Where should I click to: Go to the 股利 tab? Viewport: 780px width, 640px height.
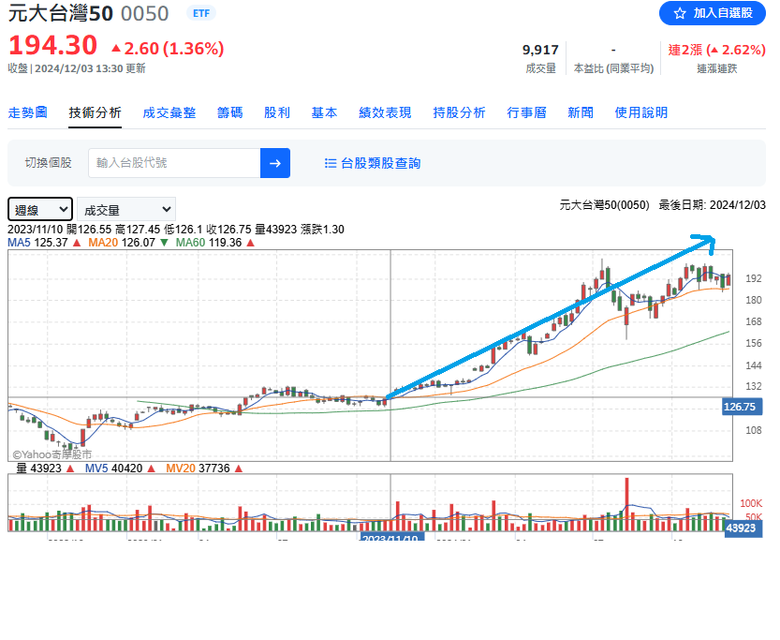click(x=277, y=113)
